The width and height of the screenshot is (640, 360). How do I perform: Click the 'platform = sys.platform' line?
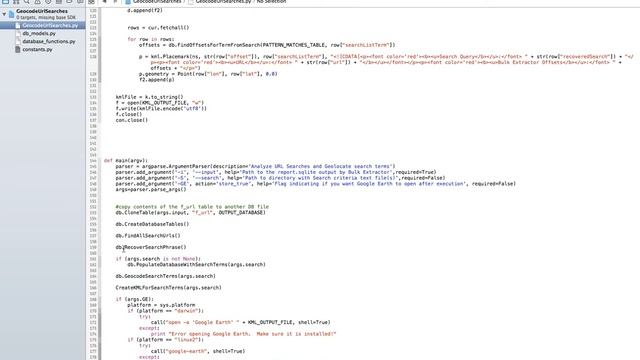pyautogui.click(x=161, y=305)
